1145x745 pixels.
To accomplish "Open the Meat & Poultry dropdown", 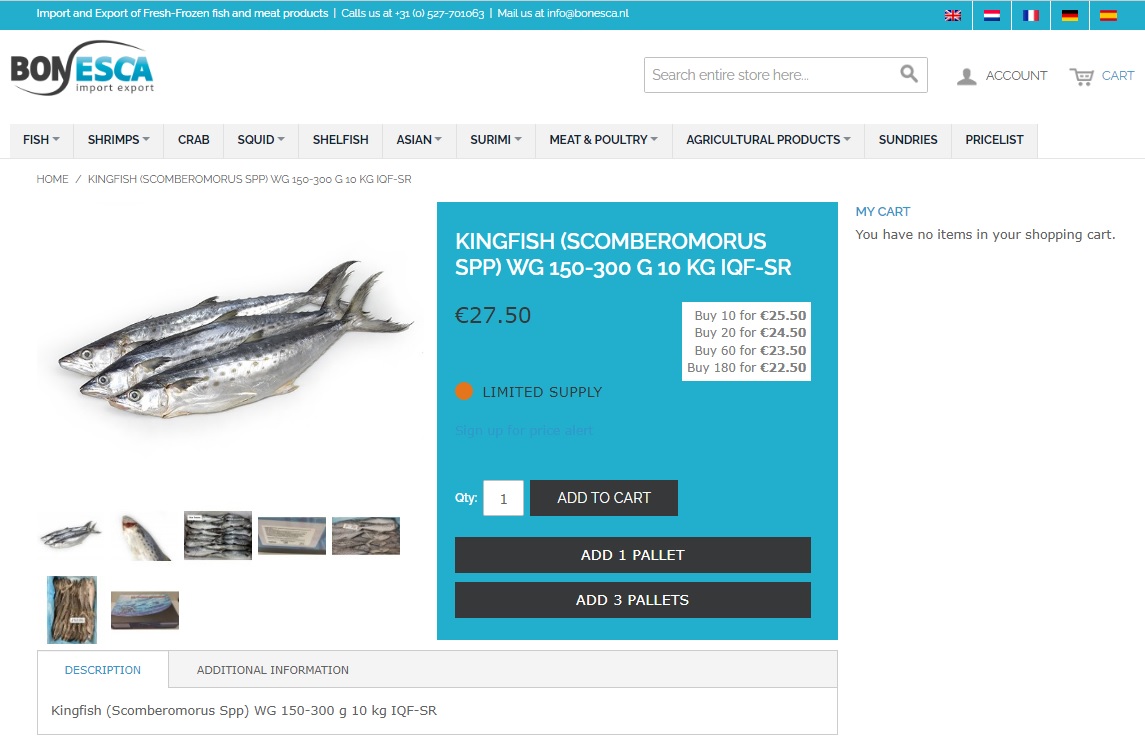I will 603,140.
